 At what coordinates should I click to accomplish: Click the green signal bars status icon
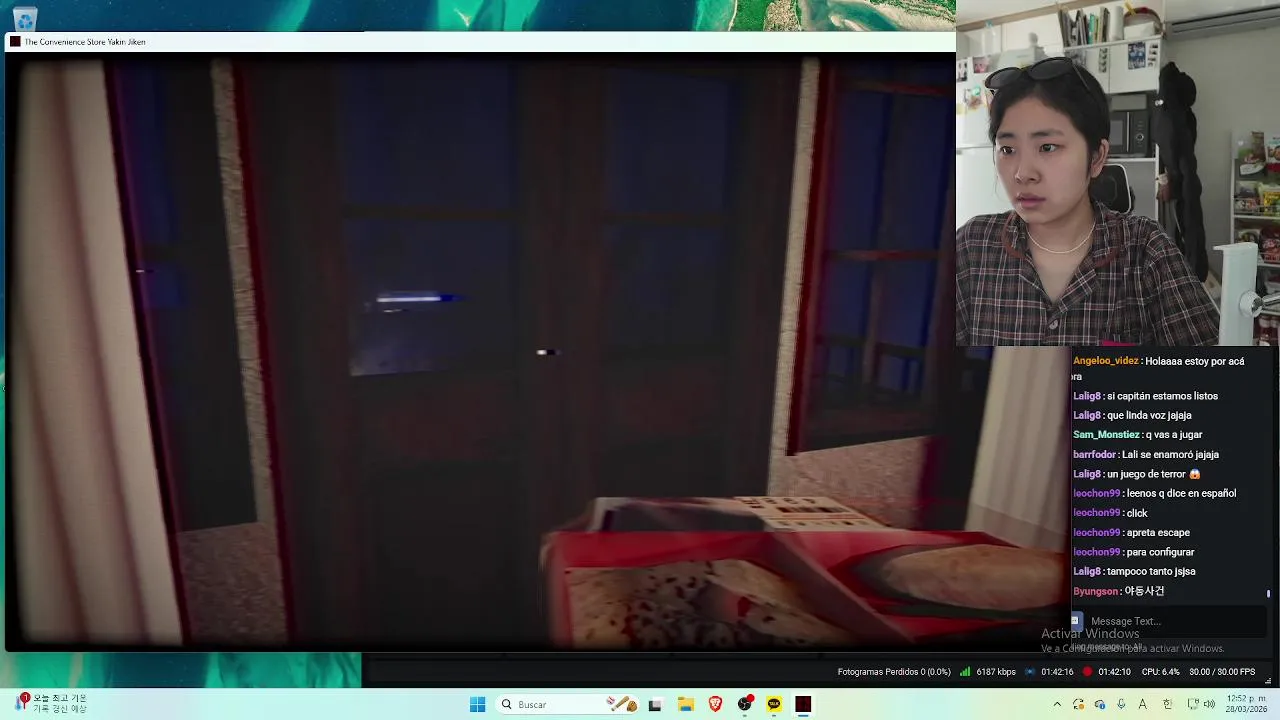click(x=965, y=672)
